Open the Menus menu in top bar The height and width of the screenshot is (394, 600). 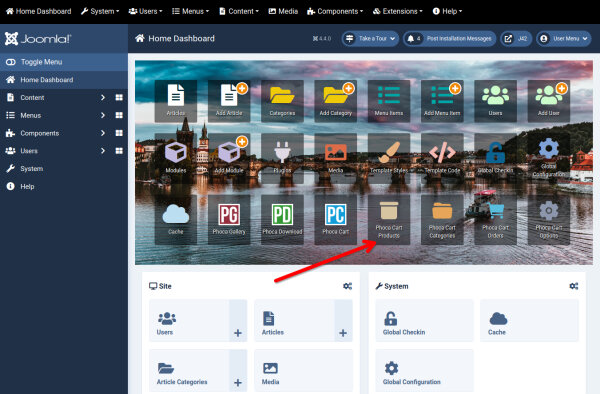tap(191, 11)
